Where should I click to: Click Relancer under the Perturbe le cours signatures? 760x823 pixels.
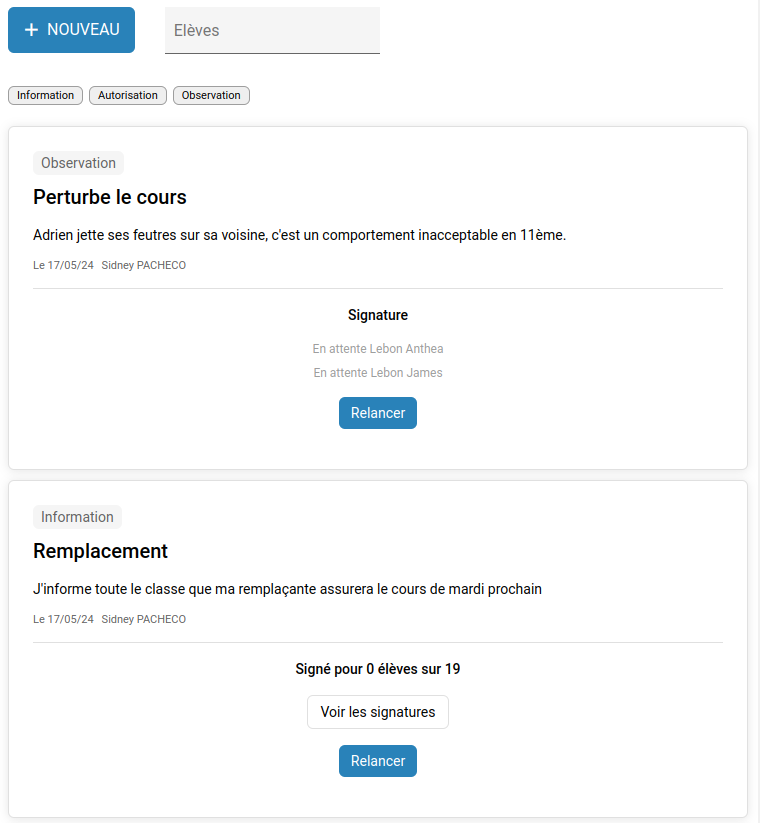pyautogui.click(x=378, y=413)
